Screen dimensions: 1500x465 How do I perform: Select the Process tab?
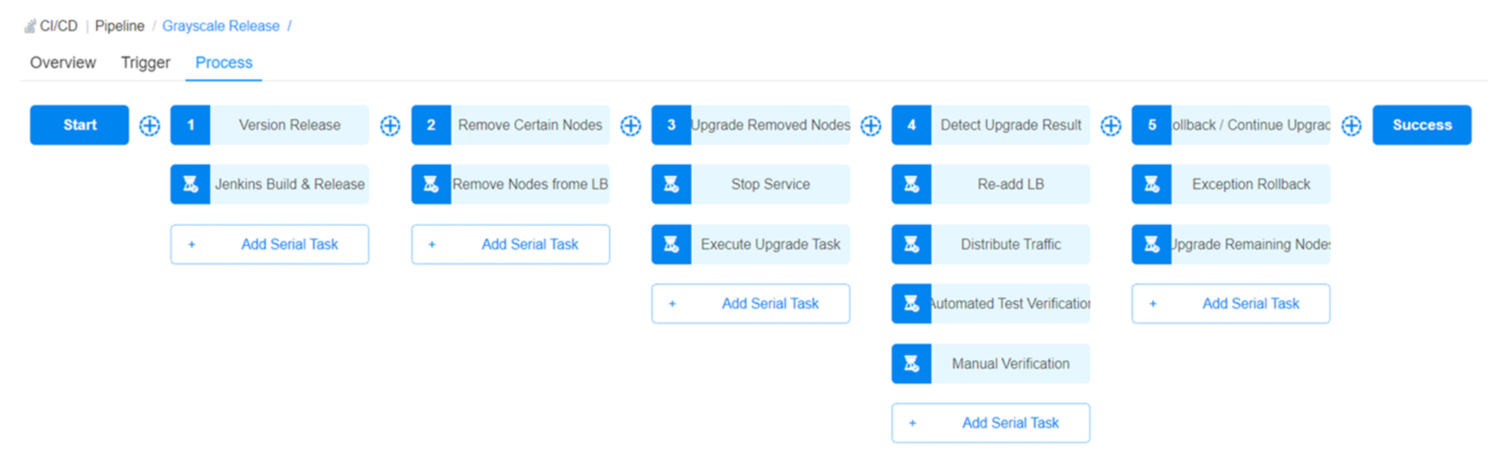[x=224, y=62]
